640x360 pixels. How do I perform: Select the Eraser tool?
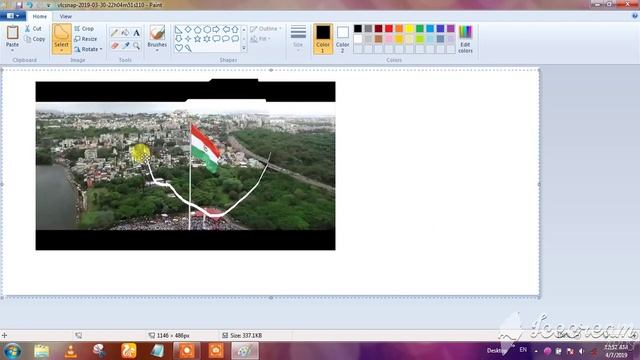click(x=115, y=45)
